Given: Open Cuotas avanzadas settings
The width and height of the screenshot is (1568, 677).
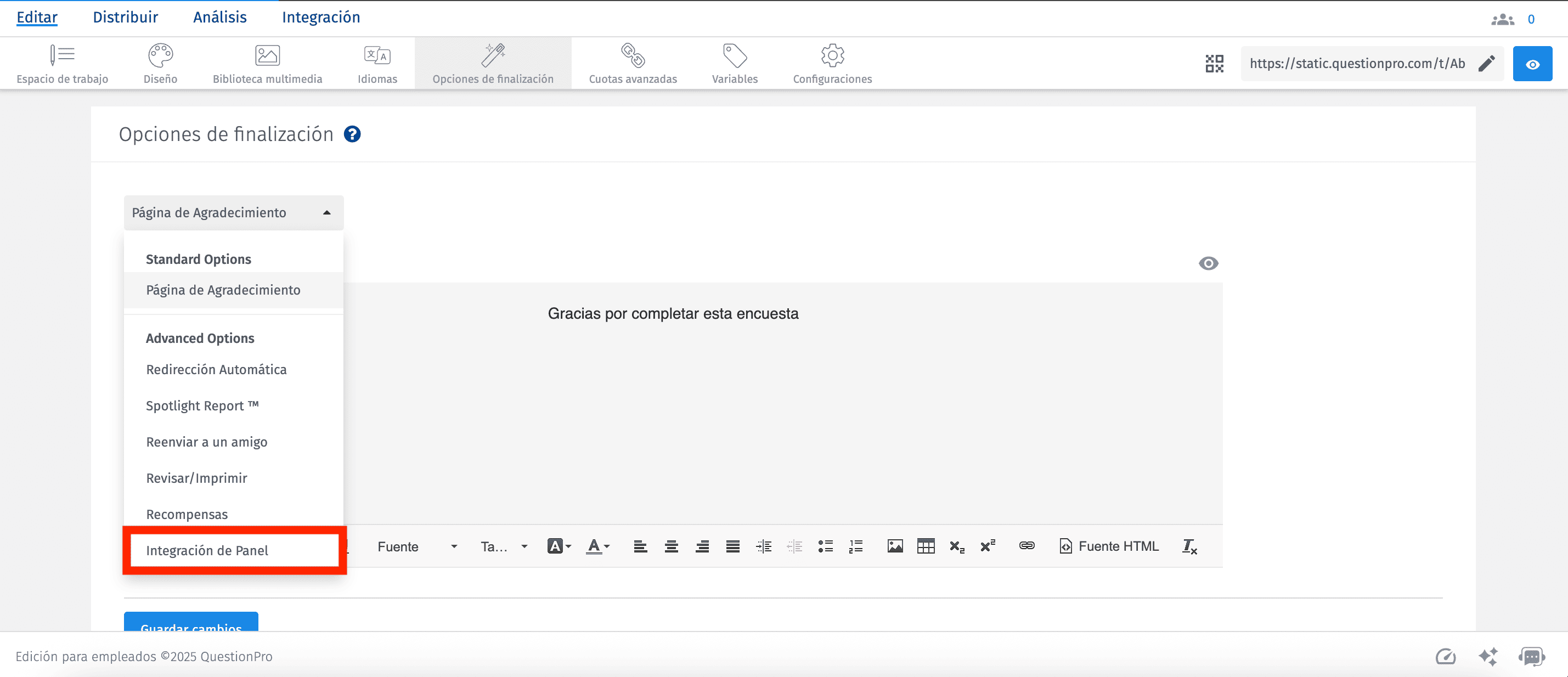Looking at the screenshot, I should point(633,63).
